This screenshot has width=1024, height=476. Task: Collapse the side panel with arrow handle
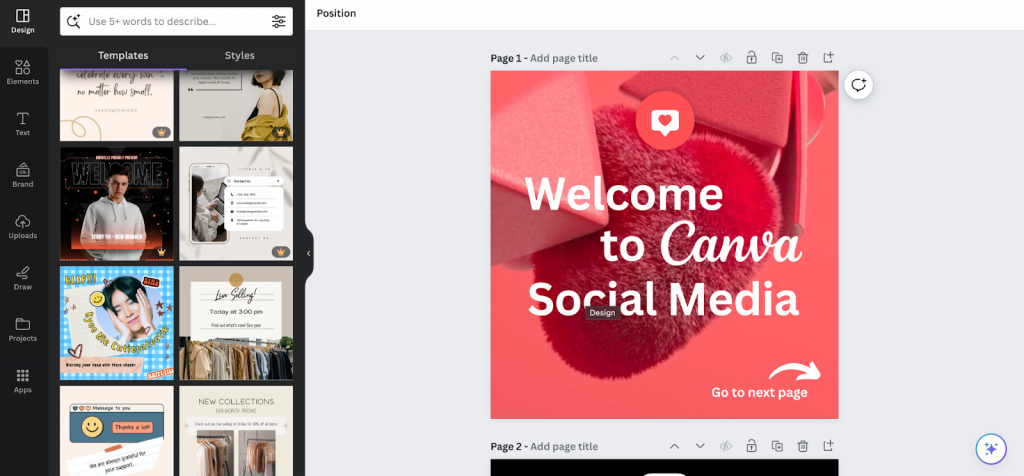(x=309, y=253)
